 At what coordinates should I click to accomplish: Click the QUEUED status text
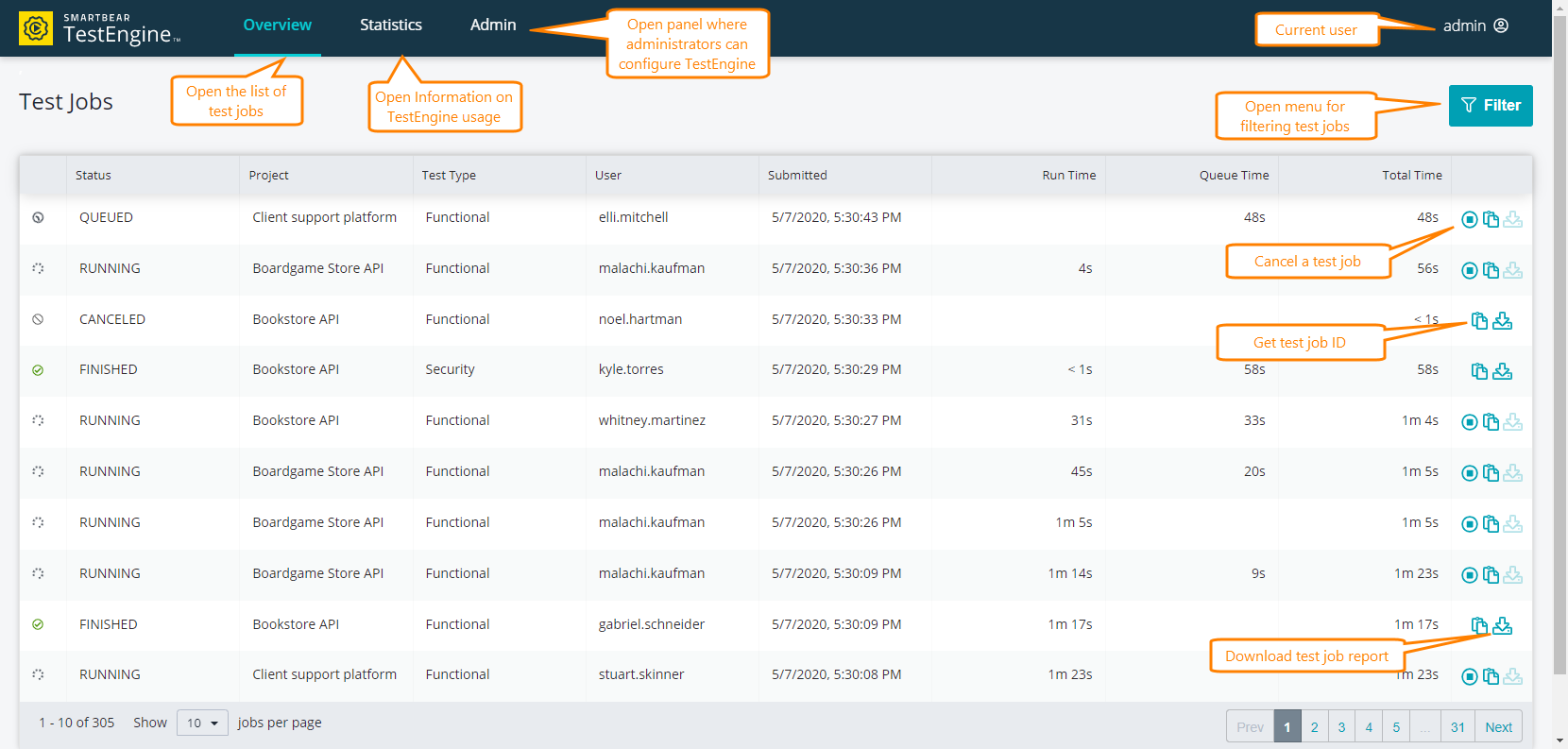106,217
